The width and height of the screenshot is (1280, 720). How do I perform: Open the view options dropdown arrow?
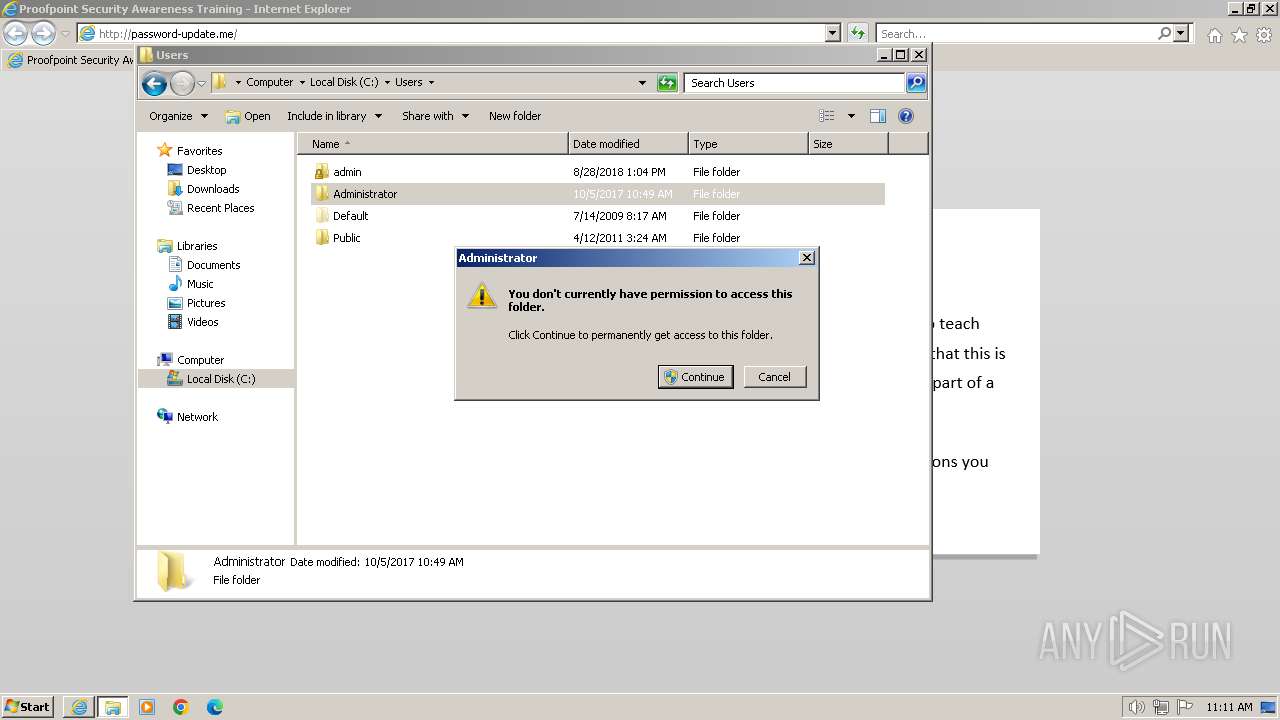click(851, 116)
